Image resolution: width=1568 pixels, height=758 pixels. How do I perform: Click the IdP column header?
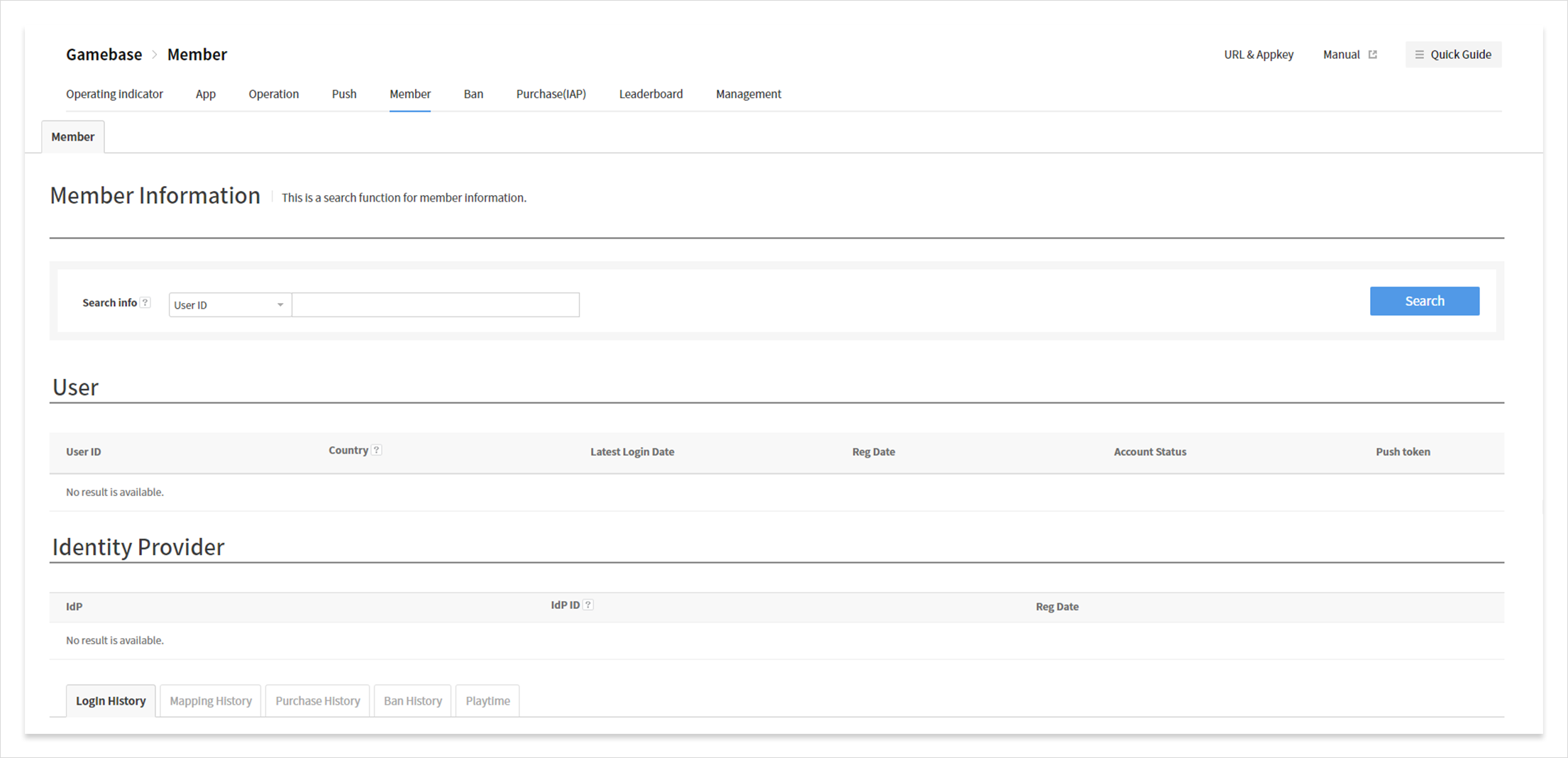74,607
